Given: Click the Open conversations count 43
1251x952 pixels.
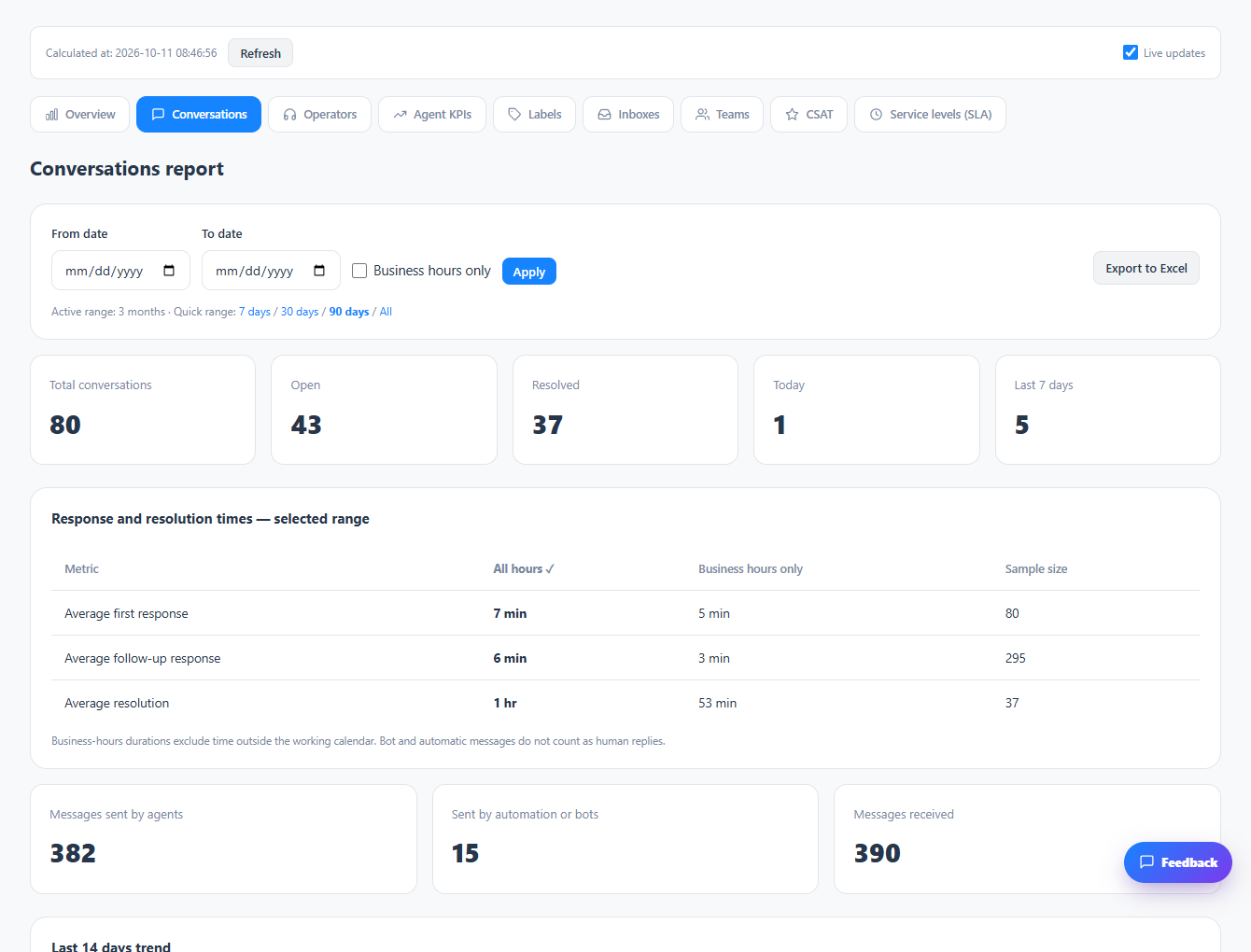Looking at the screenshot, I should click(306, 425).
